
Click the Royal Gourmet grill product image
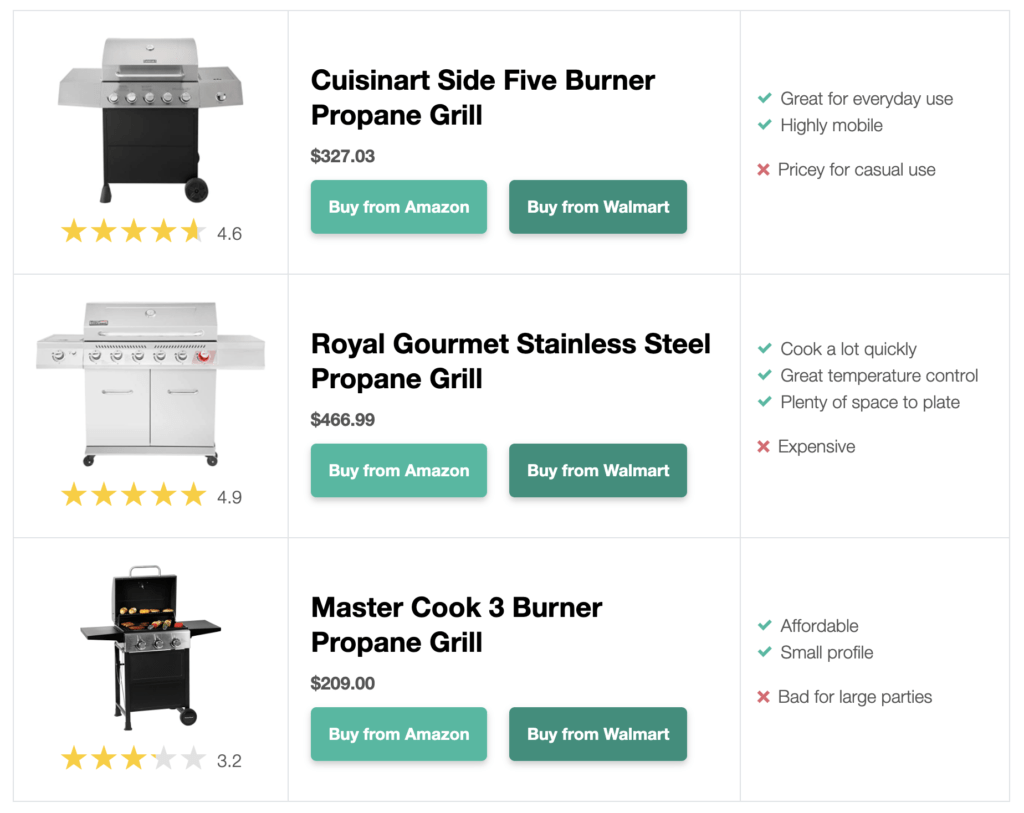pos(151,383)
